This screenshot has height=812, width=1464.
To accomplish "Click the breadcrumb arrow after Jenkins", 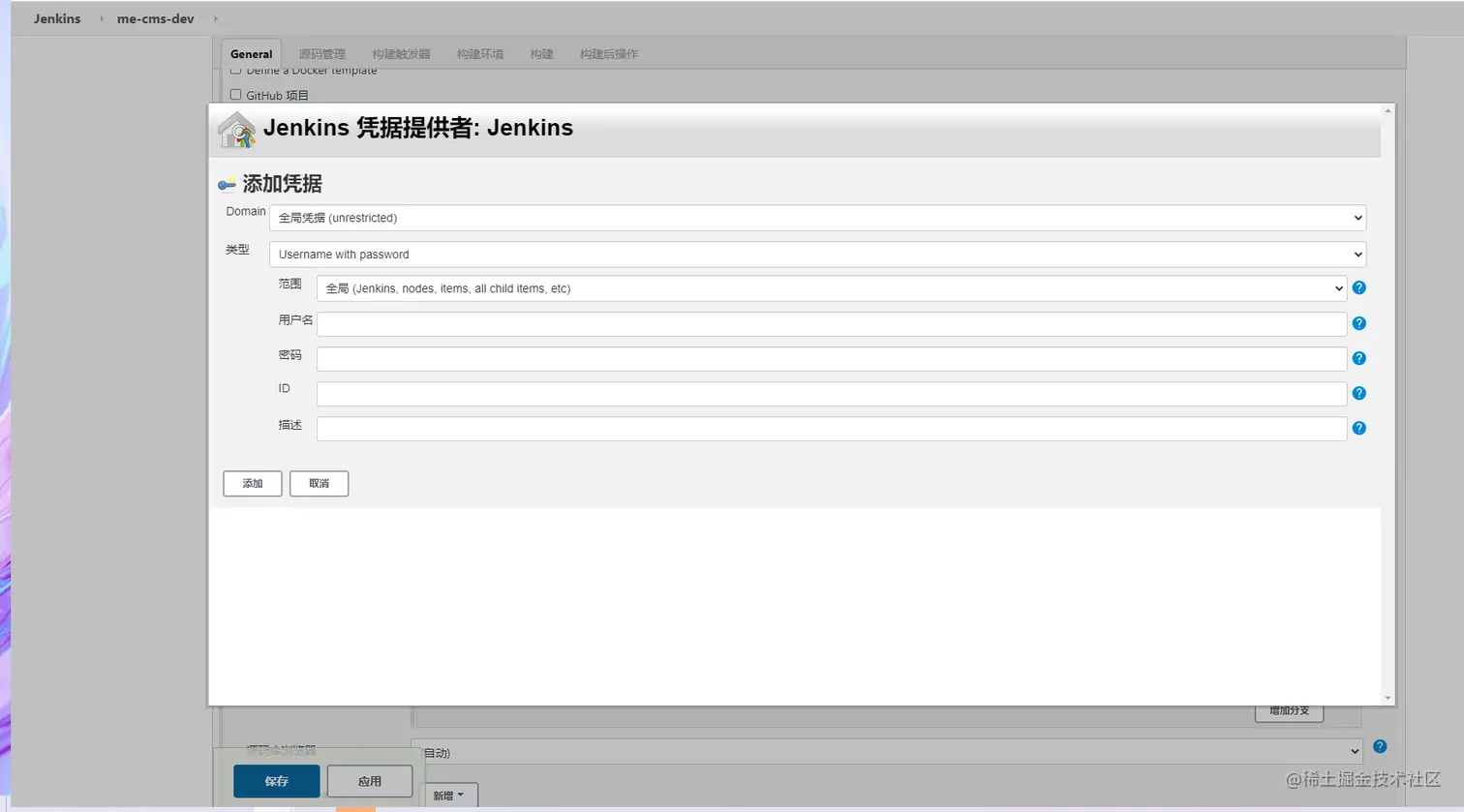I will click(x=102, y=18).
